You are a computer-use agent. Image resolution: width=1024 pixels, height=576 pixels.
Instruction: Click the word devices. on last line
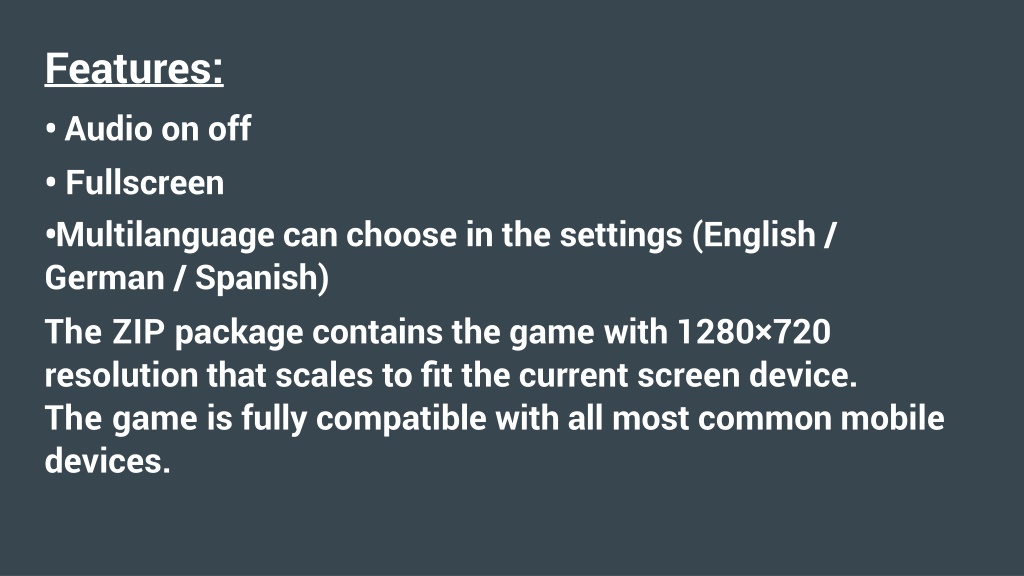[x=108, y=461]
